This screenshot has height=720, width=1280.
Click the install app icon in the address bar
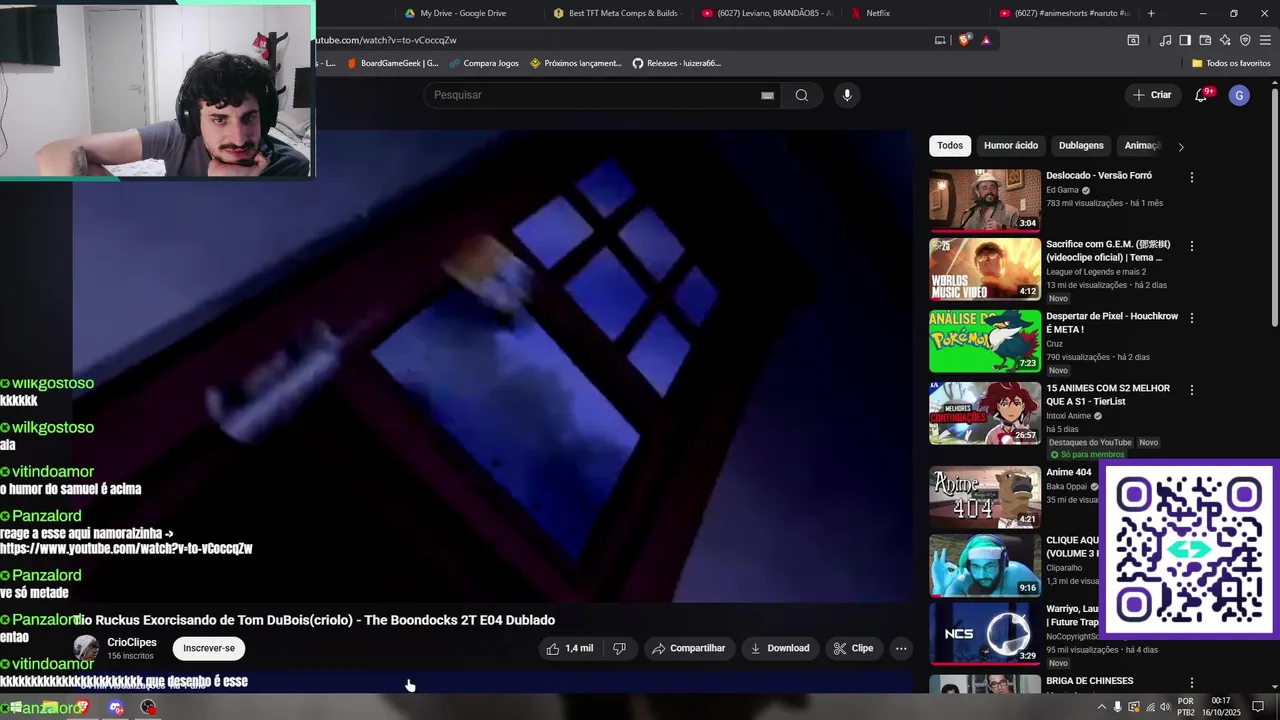pos(940,40)
